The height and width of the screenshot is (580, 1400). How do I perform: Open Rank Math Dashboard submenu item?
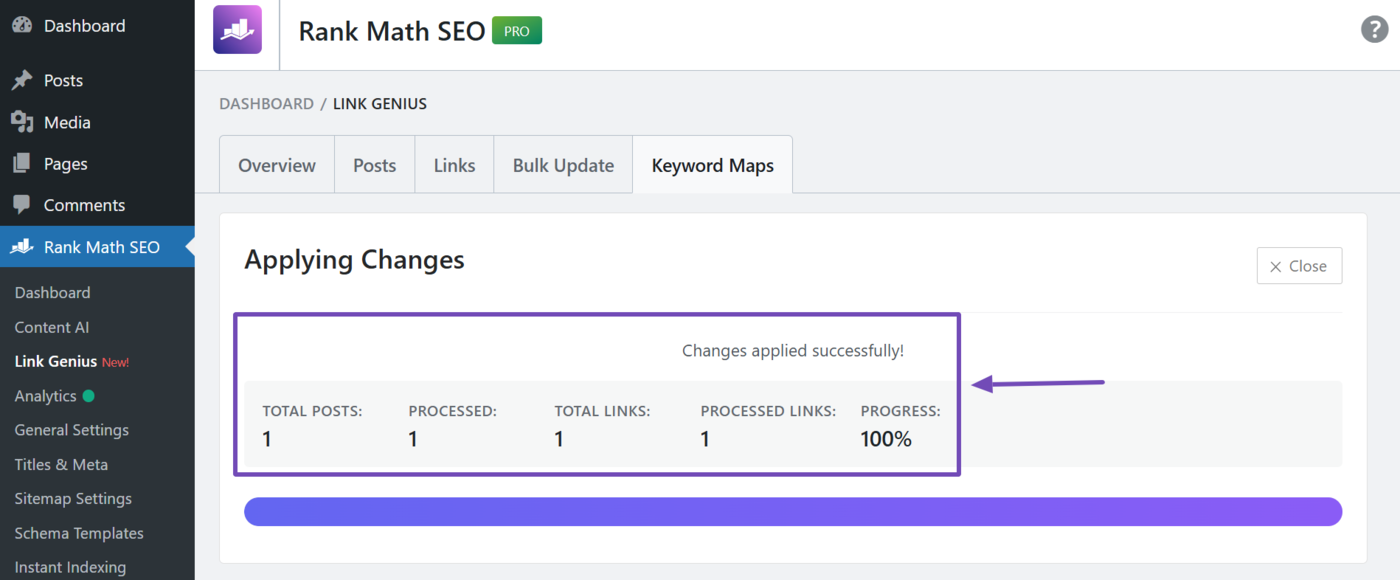52,293
